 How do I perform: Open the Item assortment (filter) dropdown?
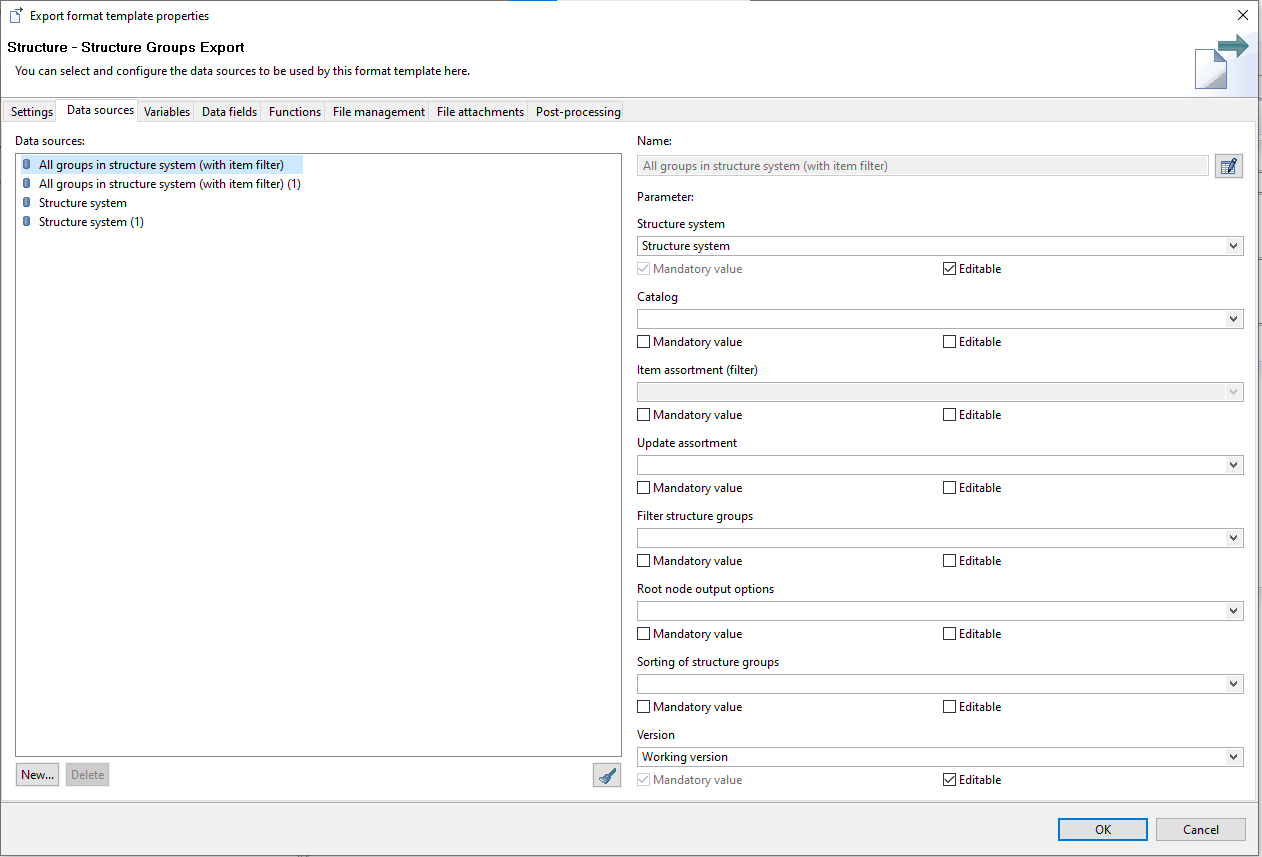pyautogui.click(x=940, y=392)
